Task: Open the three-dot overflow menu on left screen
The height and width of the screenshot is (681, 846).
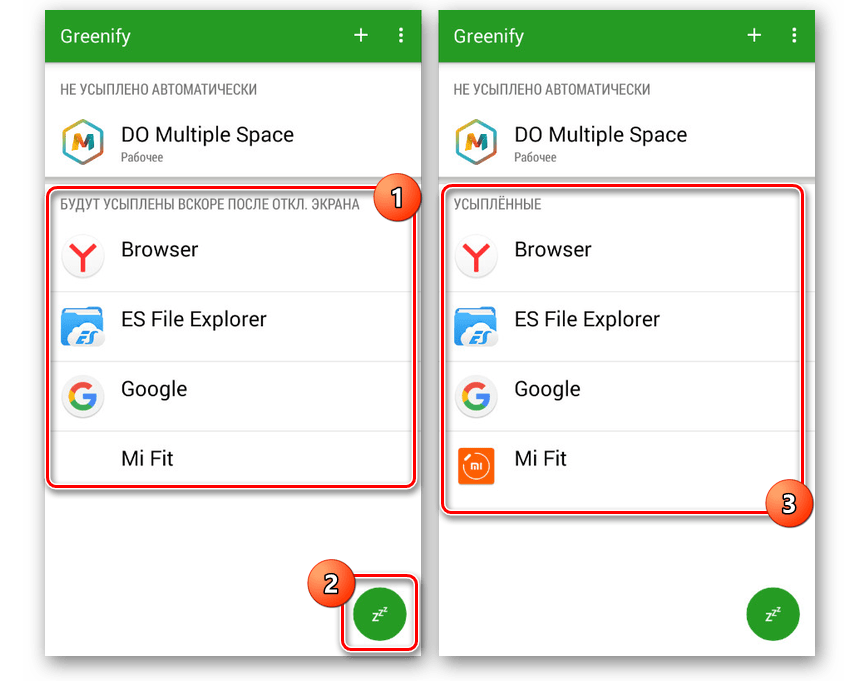Action: [401, 36]
